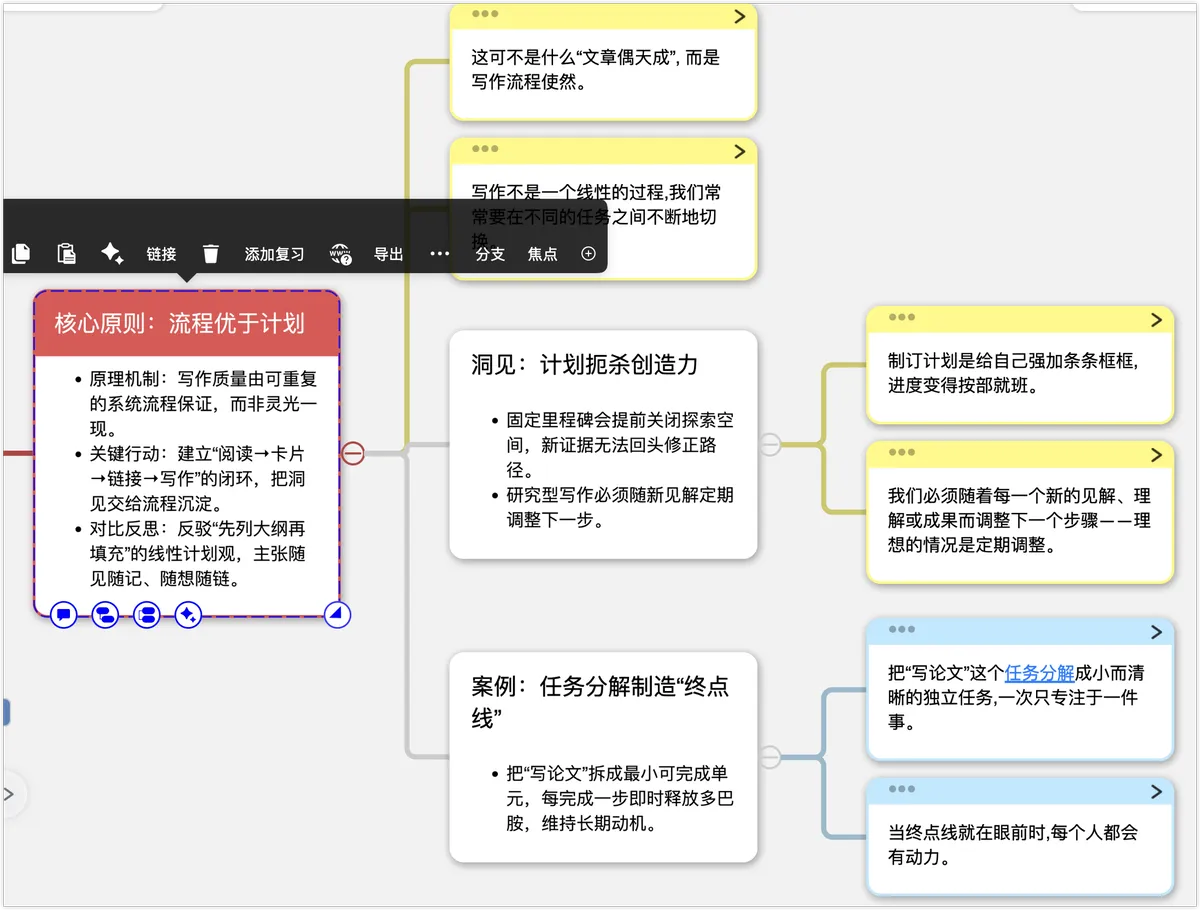This screenshot has width=1200, height=910.
Task: Click the copy icon in the dark toolbar
Action: coord(20,254)
